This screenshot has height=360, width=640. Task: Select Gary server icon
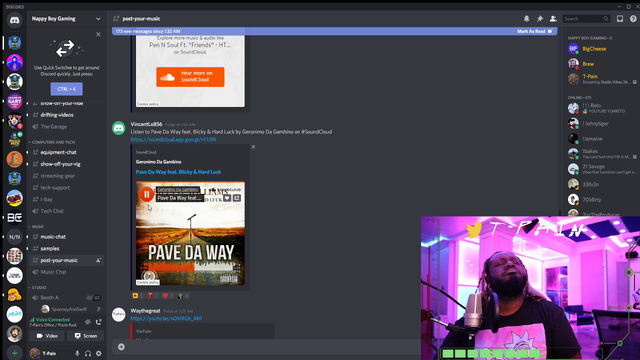click(14, 101)
